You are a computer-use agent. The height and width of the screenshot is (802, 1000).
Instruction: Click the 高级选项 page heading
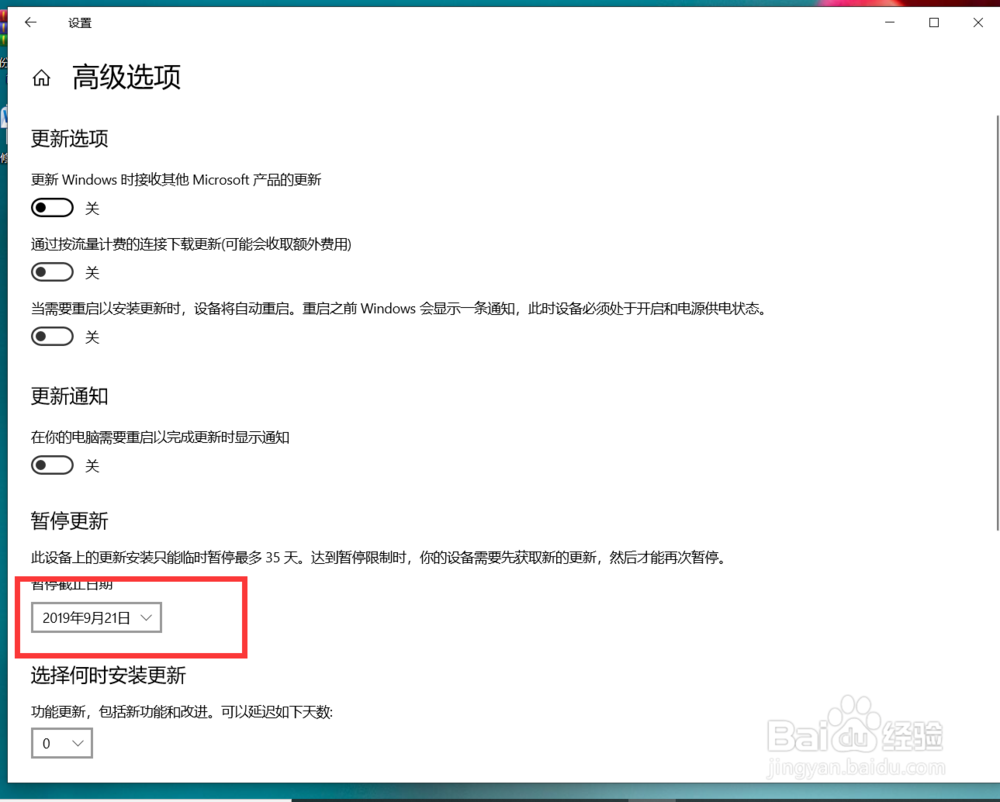point(125,77)
